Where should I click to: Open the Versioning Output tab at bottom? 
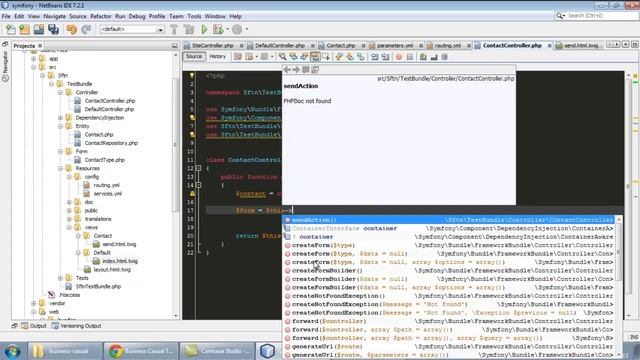tap(77, 326)
